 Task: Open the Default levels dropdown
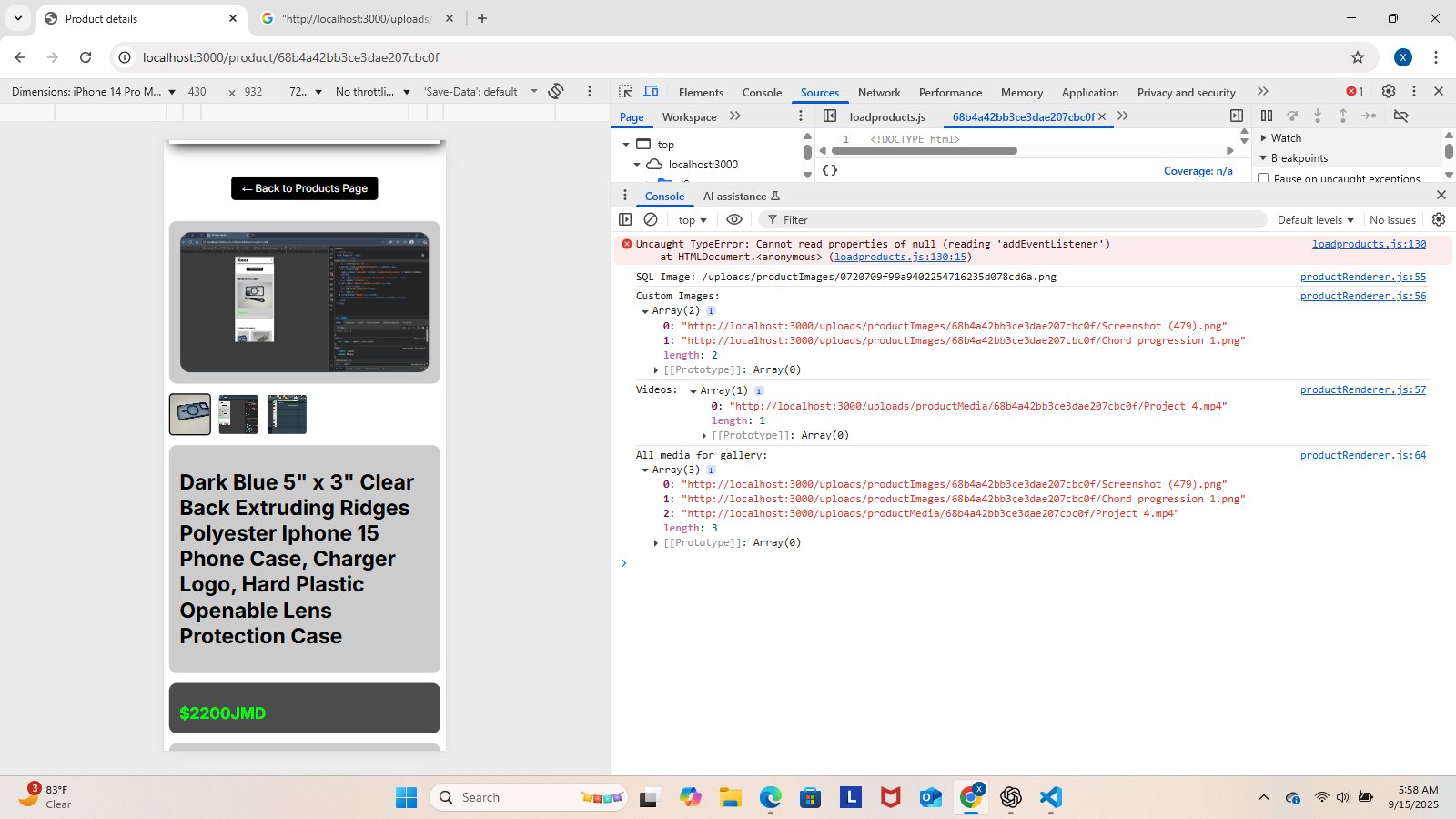click(1315, 220)
